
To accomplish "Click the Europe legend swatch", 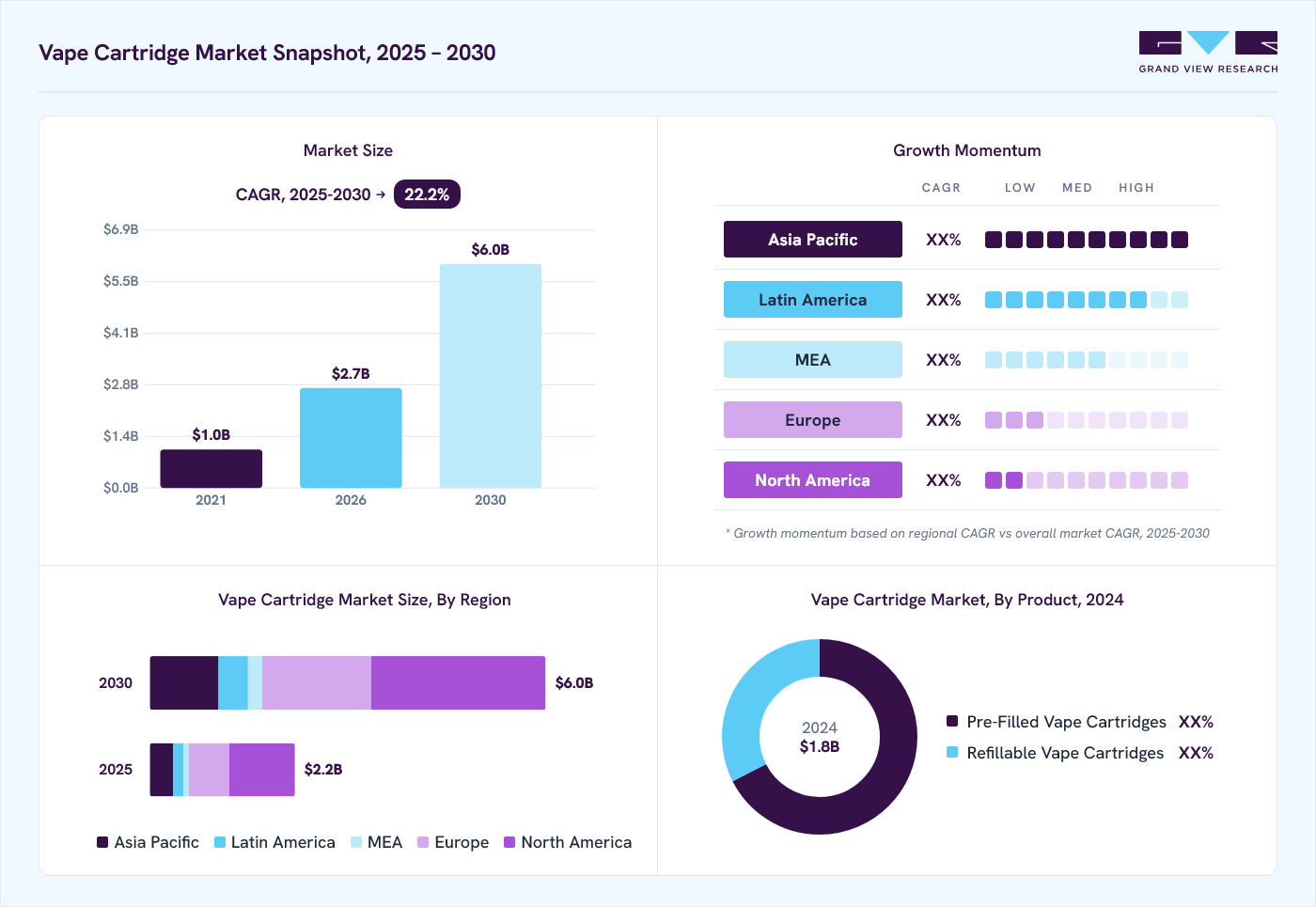I will tap(423, 842).
